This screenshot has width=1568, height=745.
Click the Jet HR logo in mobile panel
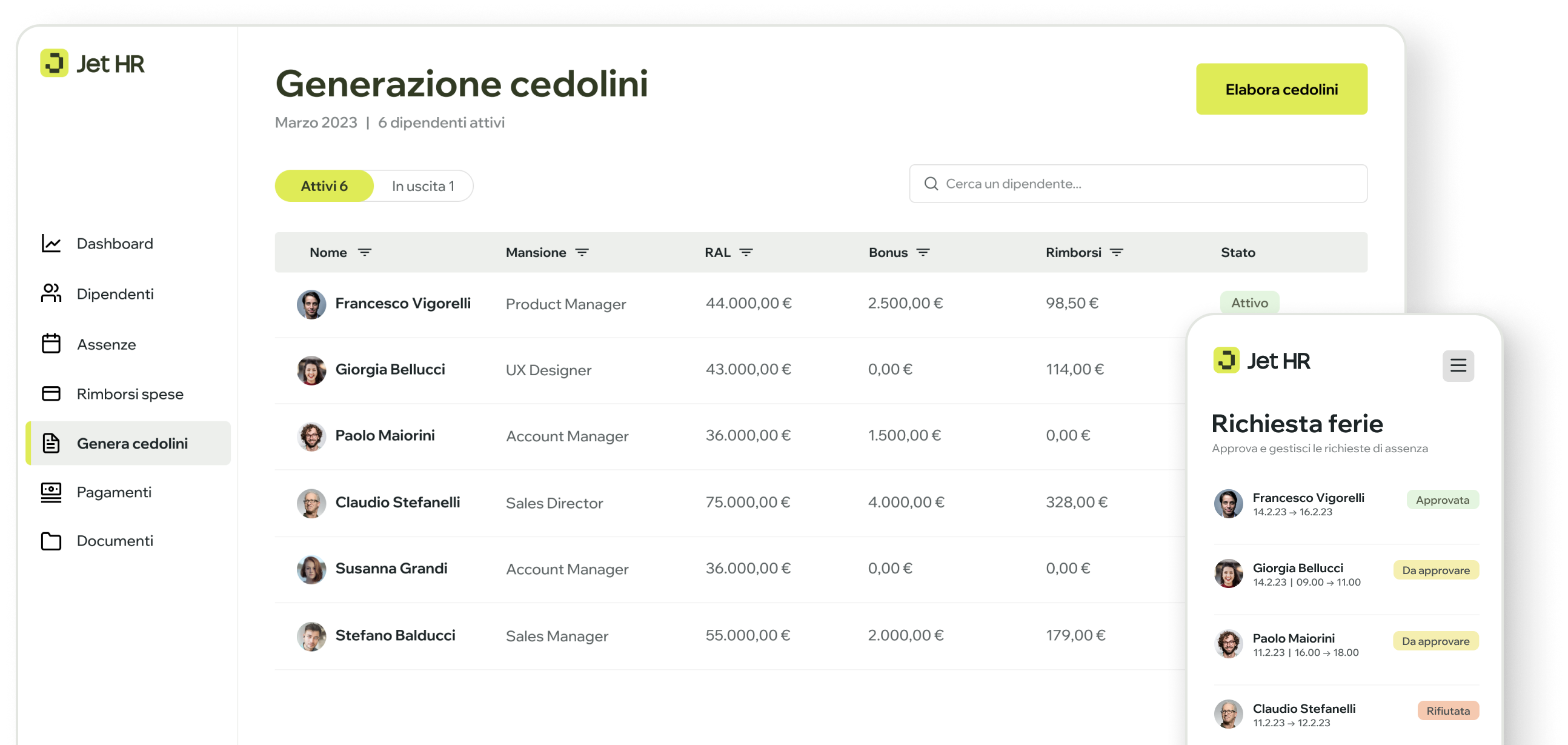click(1261, 361)
